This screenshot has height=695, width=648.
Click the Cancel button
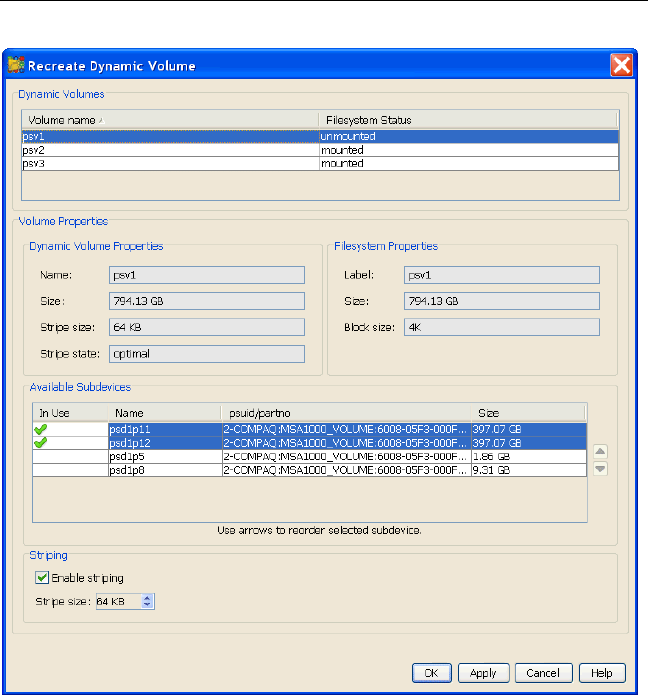(544, 673)
